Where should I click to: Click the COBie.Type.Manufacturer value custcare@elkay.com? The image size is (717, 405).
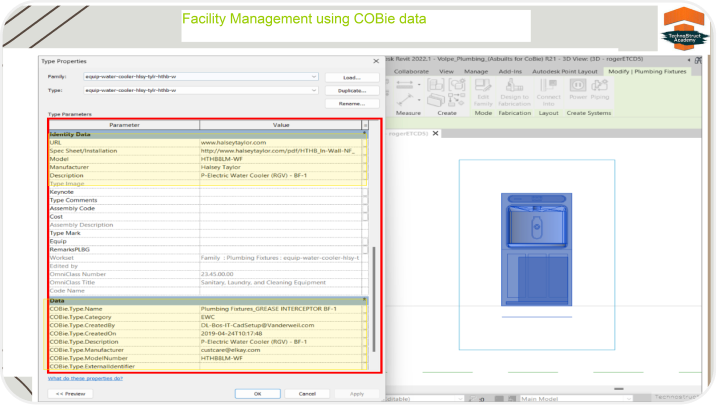tap(230, 350)
